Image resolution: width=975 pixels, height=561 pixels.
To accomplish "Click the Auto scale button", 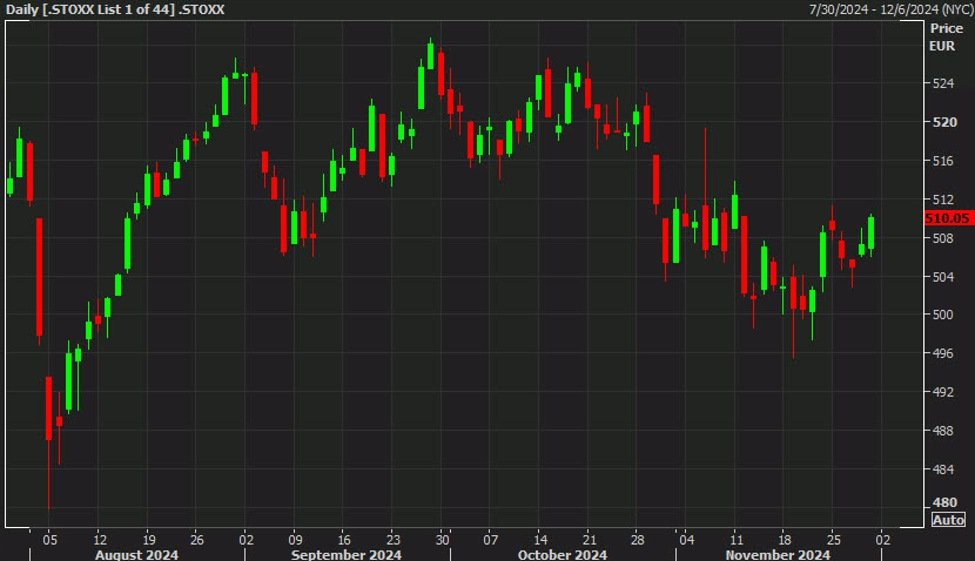I will point(948,520).
